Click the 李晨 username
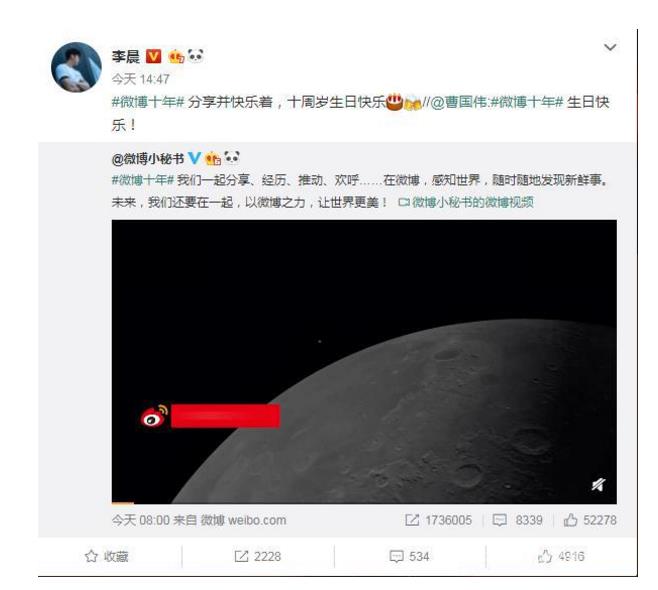Screen dimensions: 658x590 tap(125, 56)
